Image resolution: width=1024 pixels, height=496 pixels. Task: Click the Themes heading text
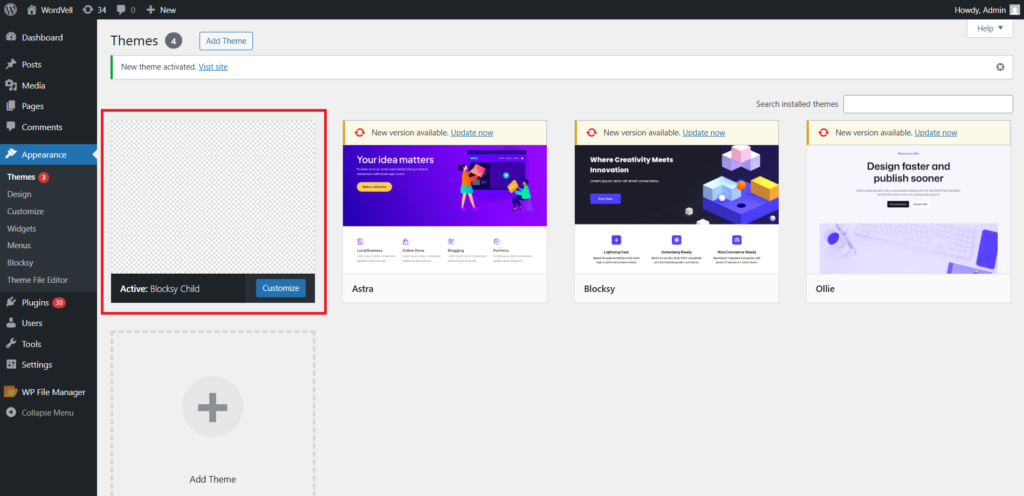[x=135, y=40]
